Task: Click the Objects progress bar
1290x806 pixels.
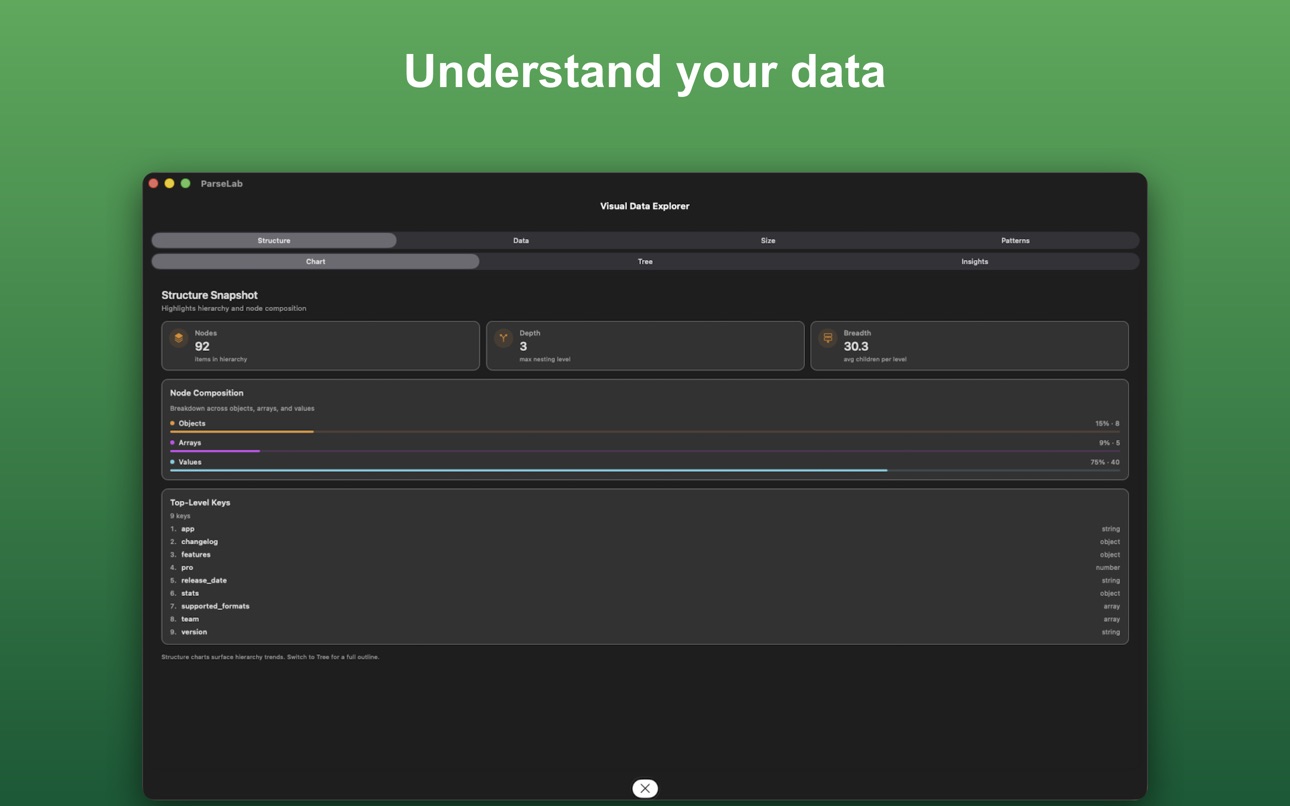Action: tap(645, 432)
